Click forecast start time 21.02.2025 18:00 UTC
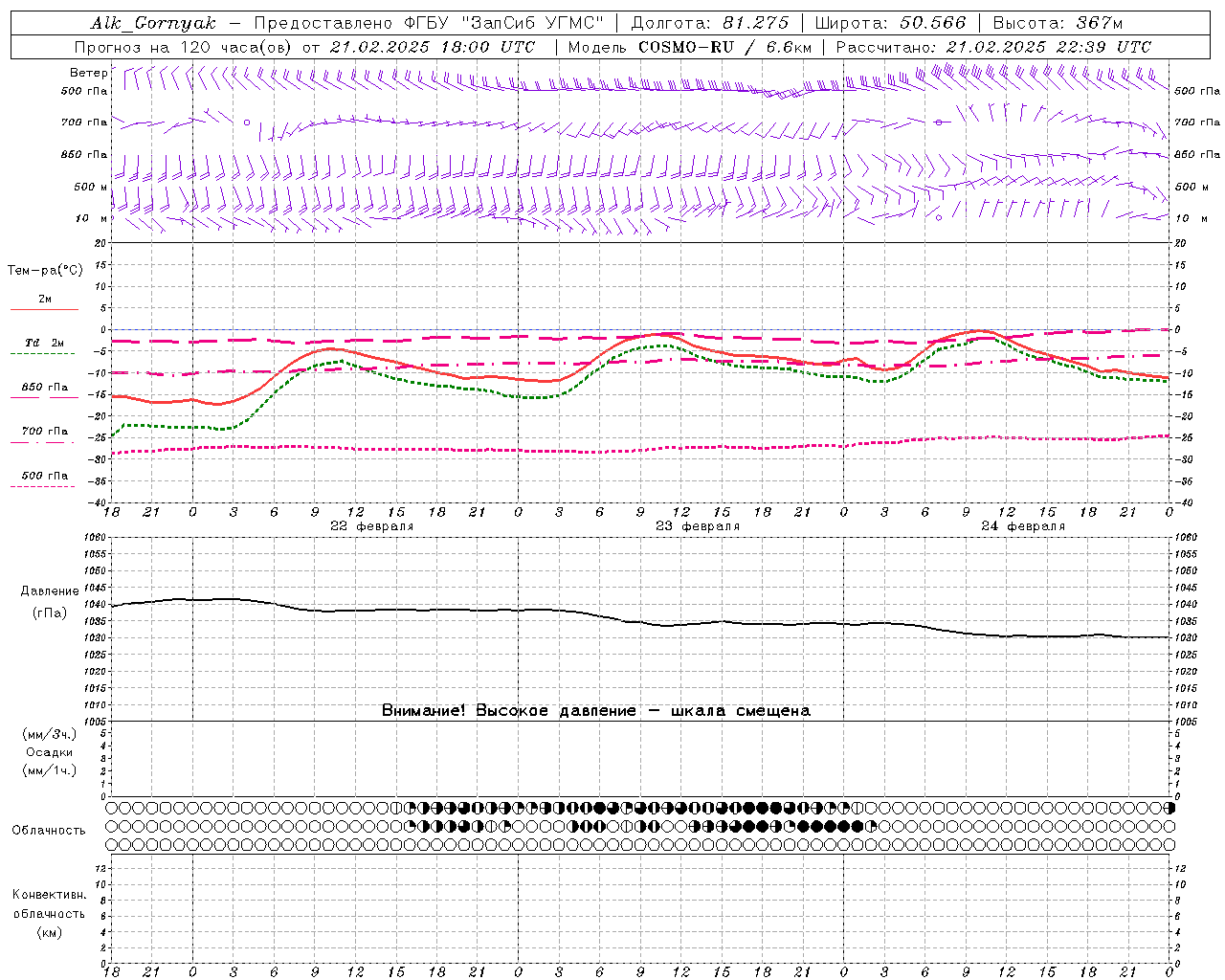Viewport: 1225px width, 980px height. [432, 46]
